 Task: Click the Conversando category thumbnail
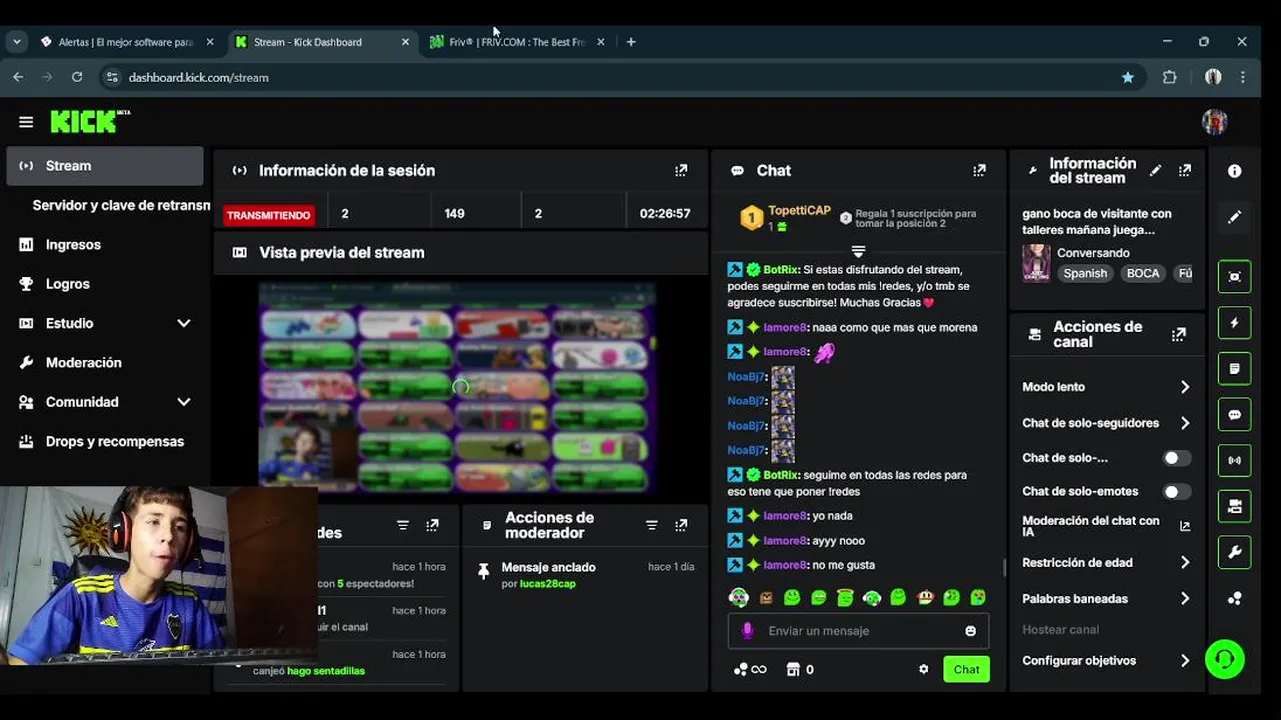pyautogui.click(x=1036, y=263)
